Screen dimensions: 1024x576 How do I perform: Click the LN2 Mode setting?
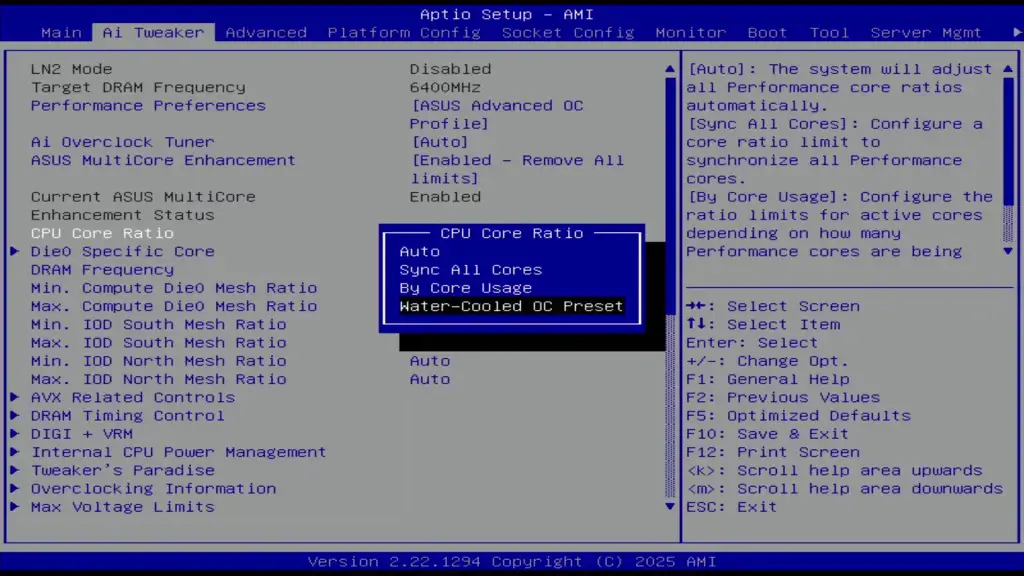(91, 68)
